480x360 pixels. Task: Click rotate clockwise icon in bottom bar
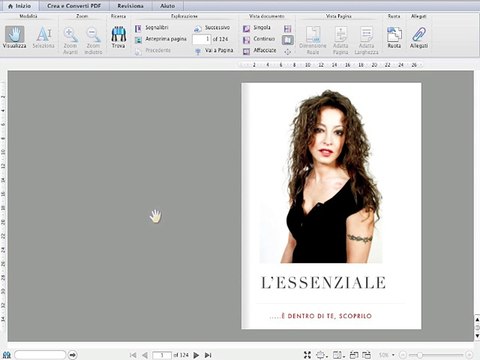click(367, 355)
